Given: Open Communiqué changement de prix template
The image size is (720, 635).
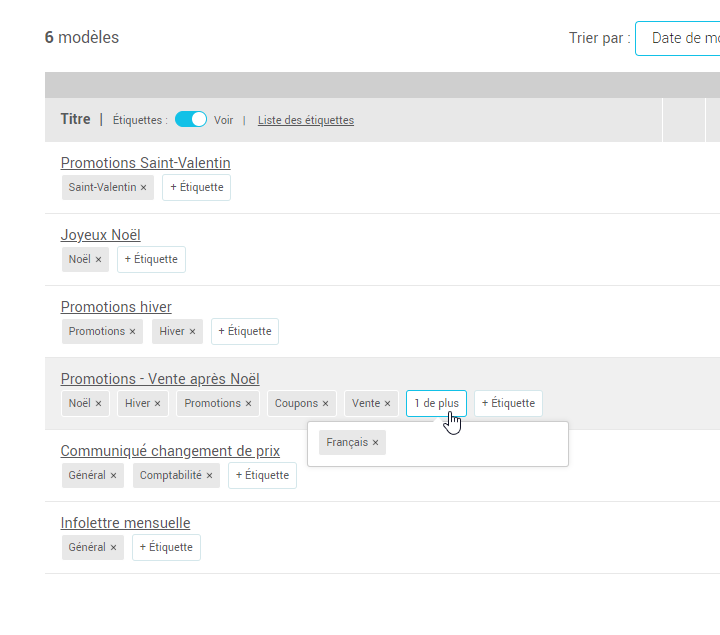Looking at the screenshot, I should click(170, 451).
